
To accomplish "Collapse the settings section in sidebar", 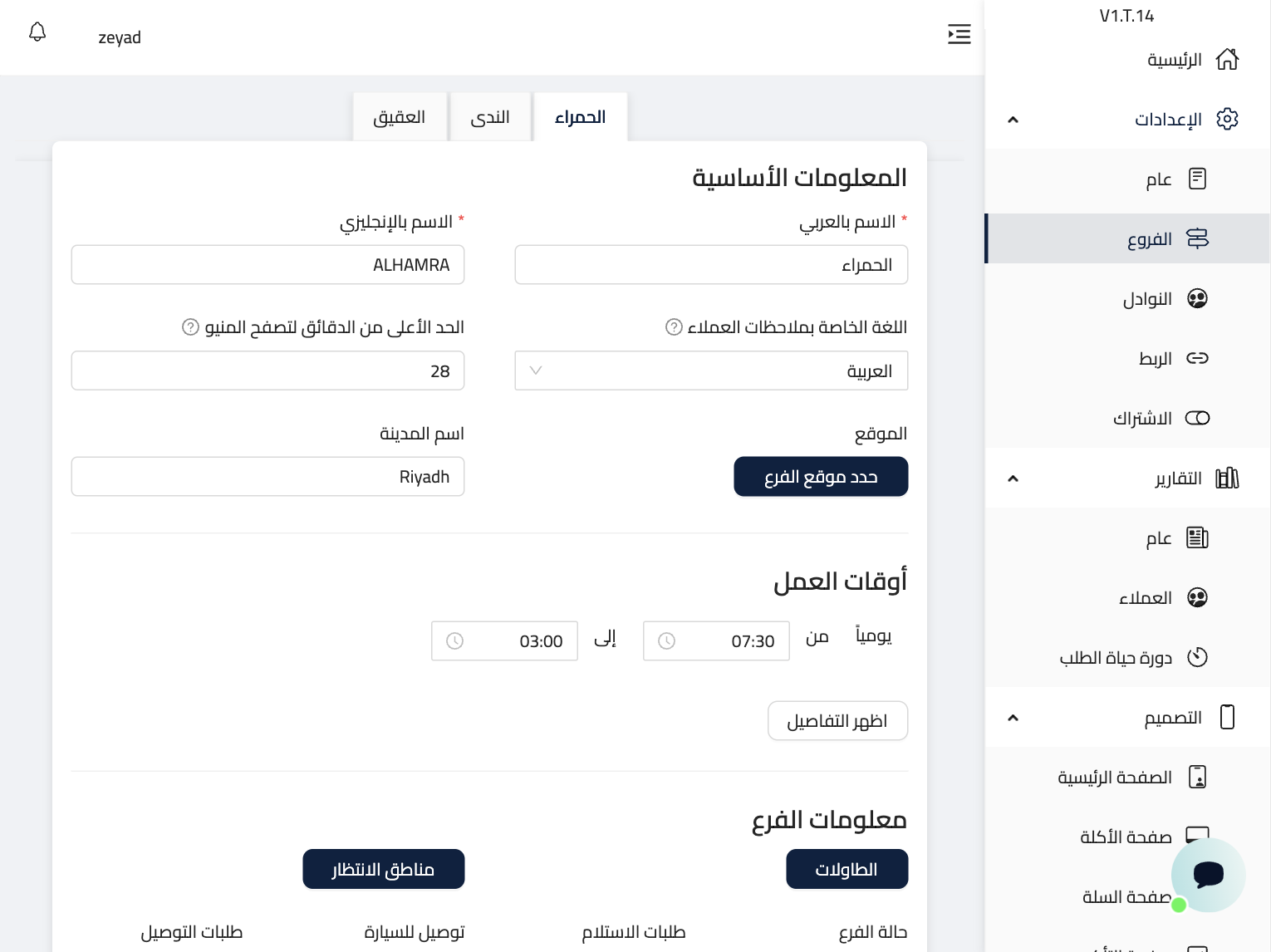I will coord(1013,120).
